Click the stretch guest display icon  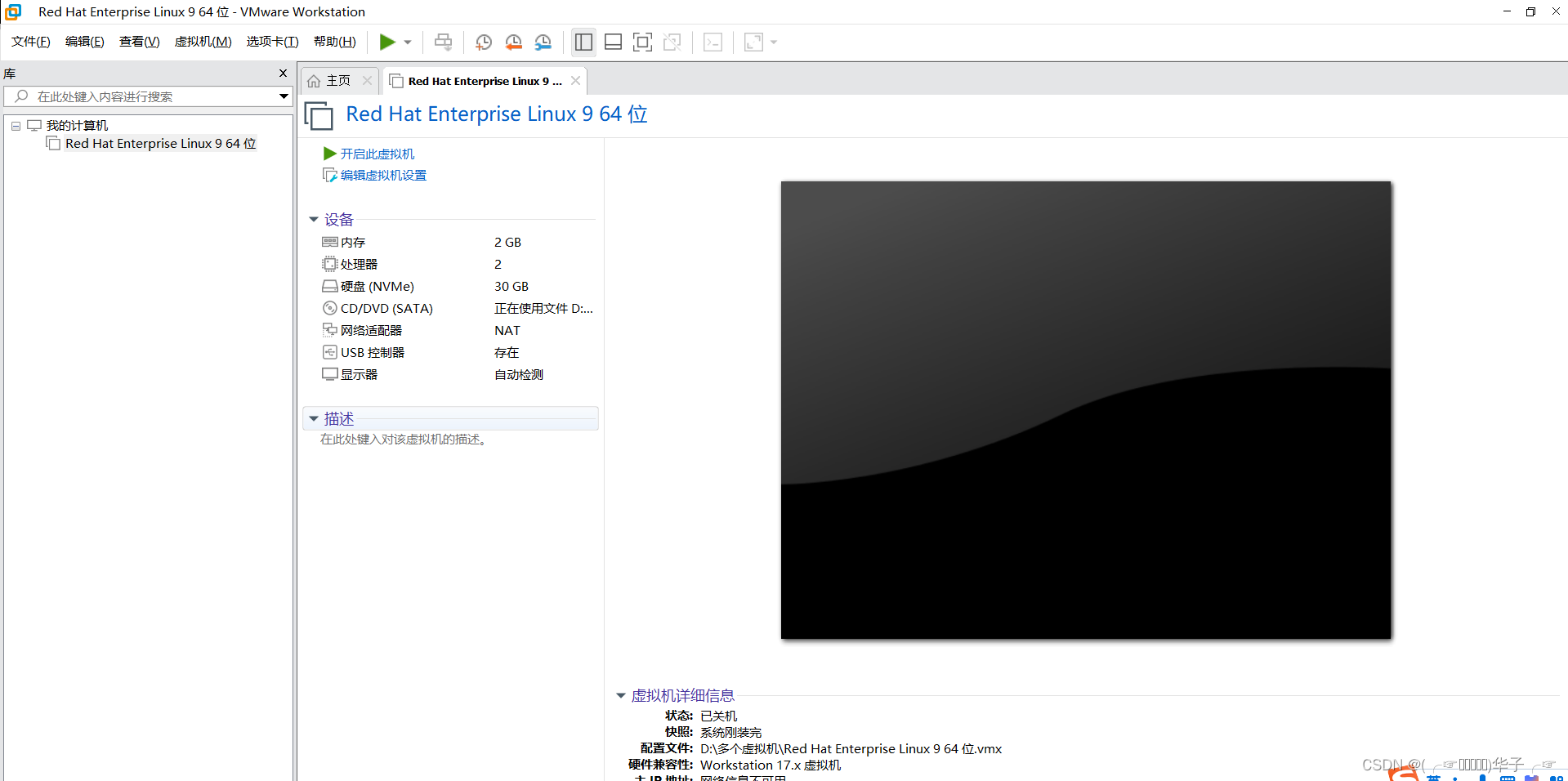753,42
